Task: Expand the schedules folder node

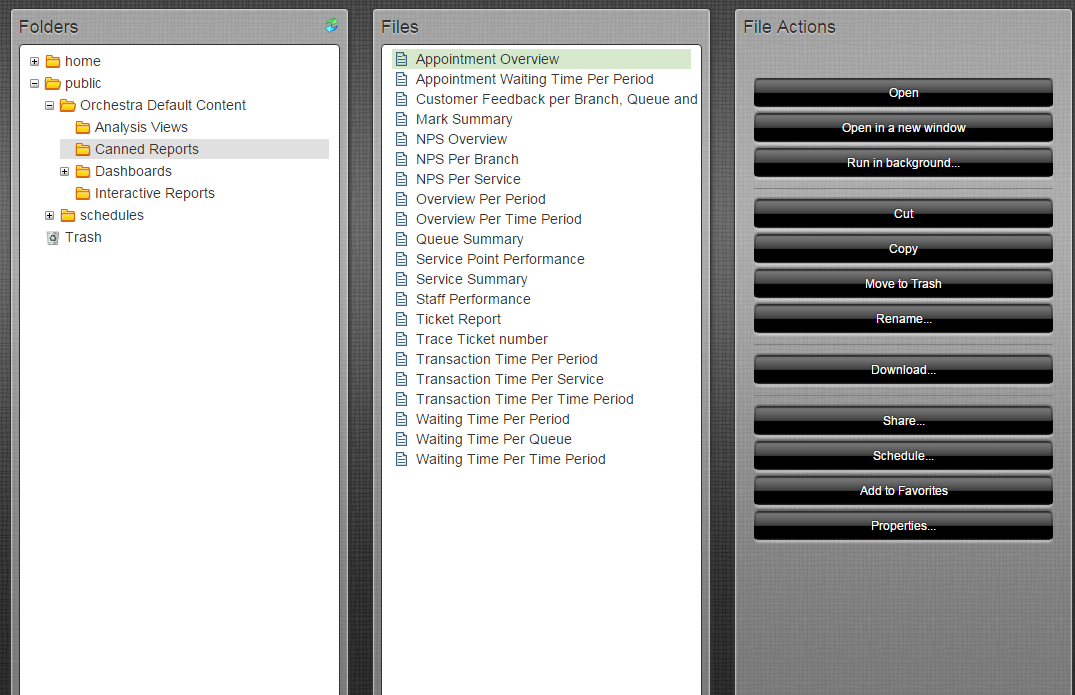Action: (x=50, y=216)
